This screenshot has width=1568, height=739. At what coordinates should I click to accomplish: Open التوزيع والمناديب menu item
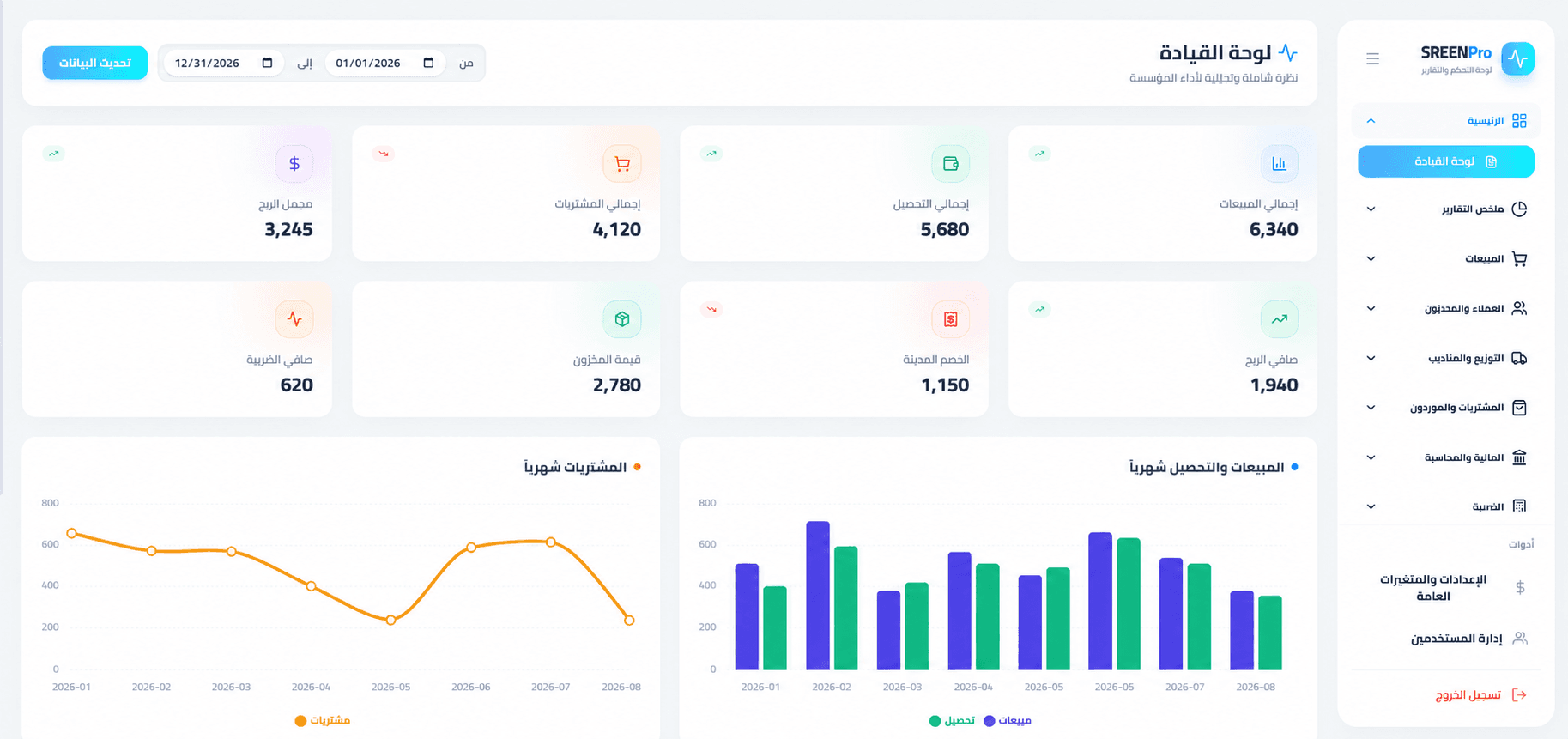(x=1446, y=358)
